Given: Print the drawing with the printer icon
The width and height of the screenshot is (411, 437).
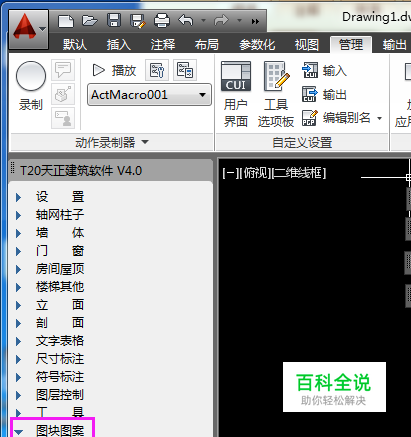Looking at the screenshot, I should coord(162,21).
